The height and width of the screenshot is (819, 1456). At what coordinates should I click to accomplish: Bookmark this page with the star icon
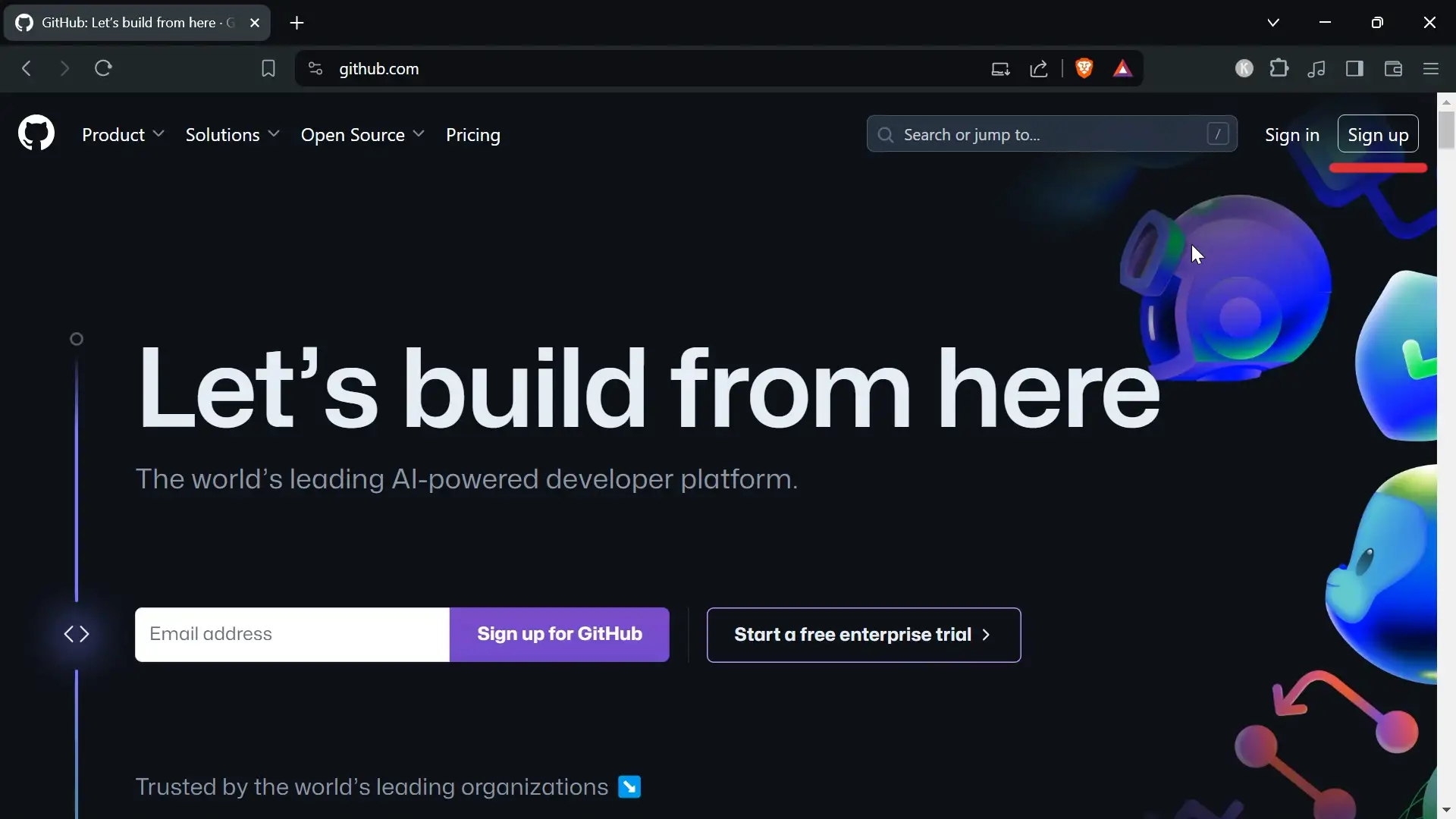tap(268, 68)
